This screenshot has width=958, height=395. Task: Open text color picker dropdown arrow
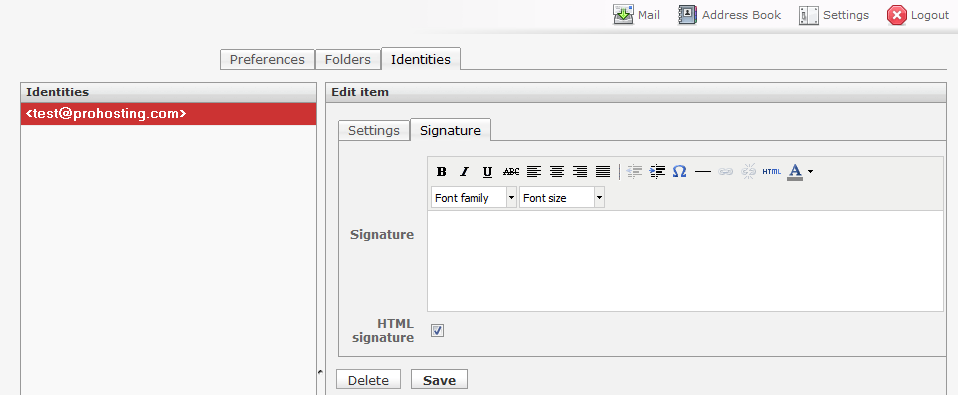pyautogui.click(x=810, y=172)
